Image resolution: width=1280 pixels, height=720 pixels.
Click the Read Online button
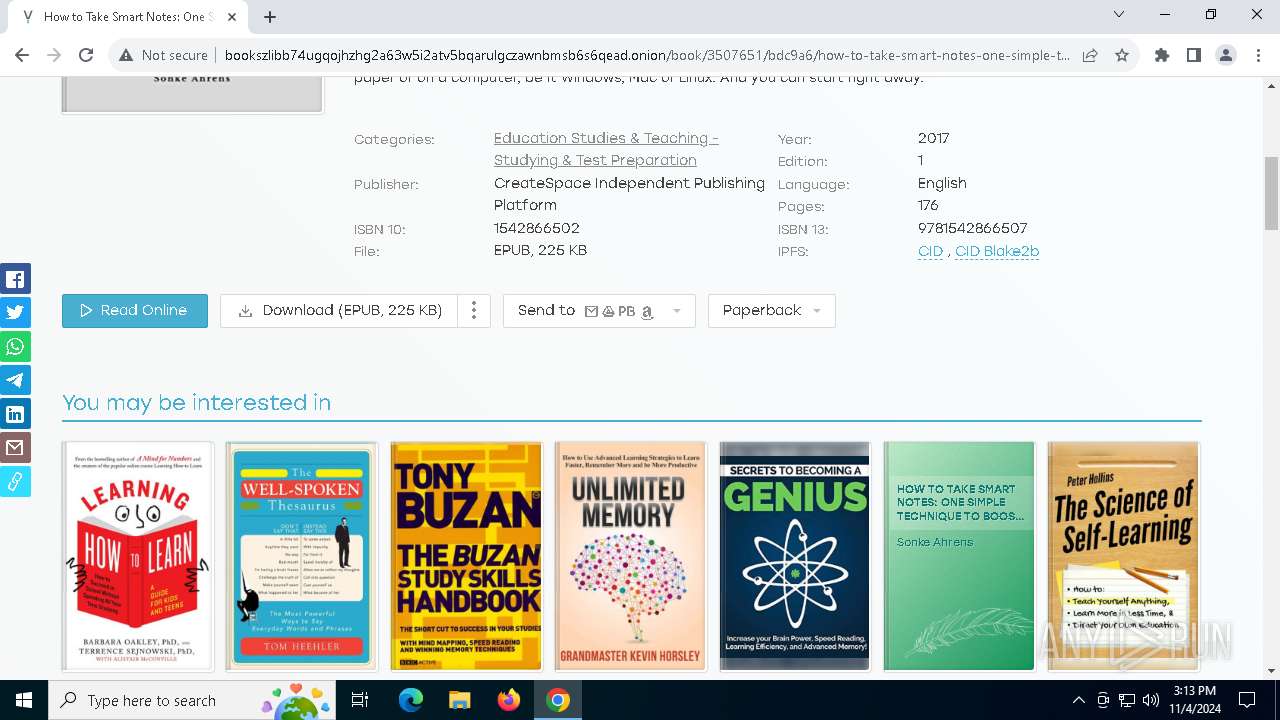pyautogui.click(x=135, y=311)
